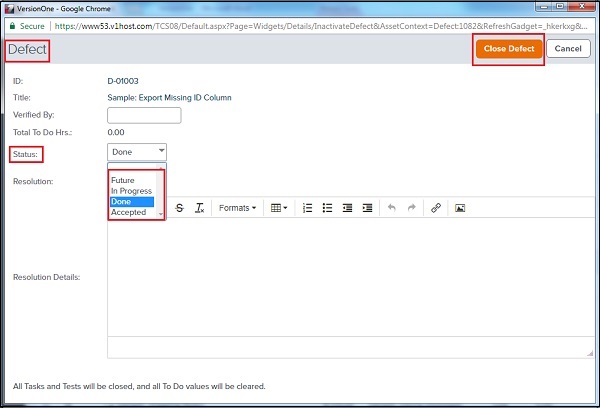Open the insert table dropdown
Image resolution: width=600 pixels, height=408 pixels.
279,208
